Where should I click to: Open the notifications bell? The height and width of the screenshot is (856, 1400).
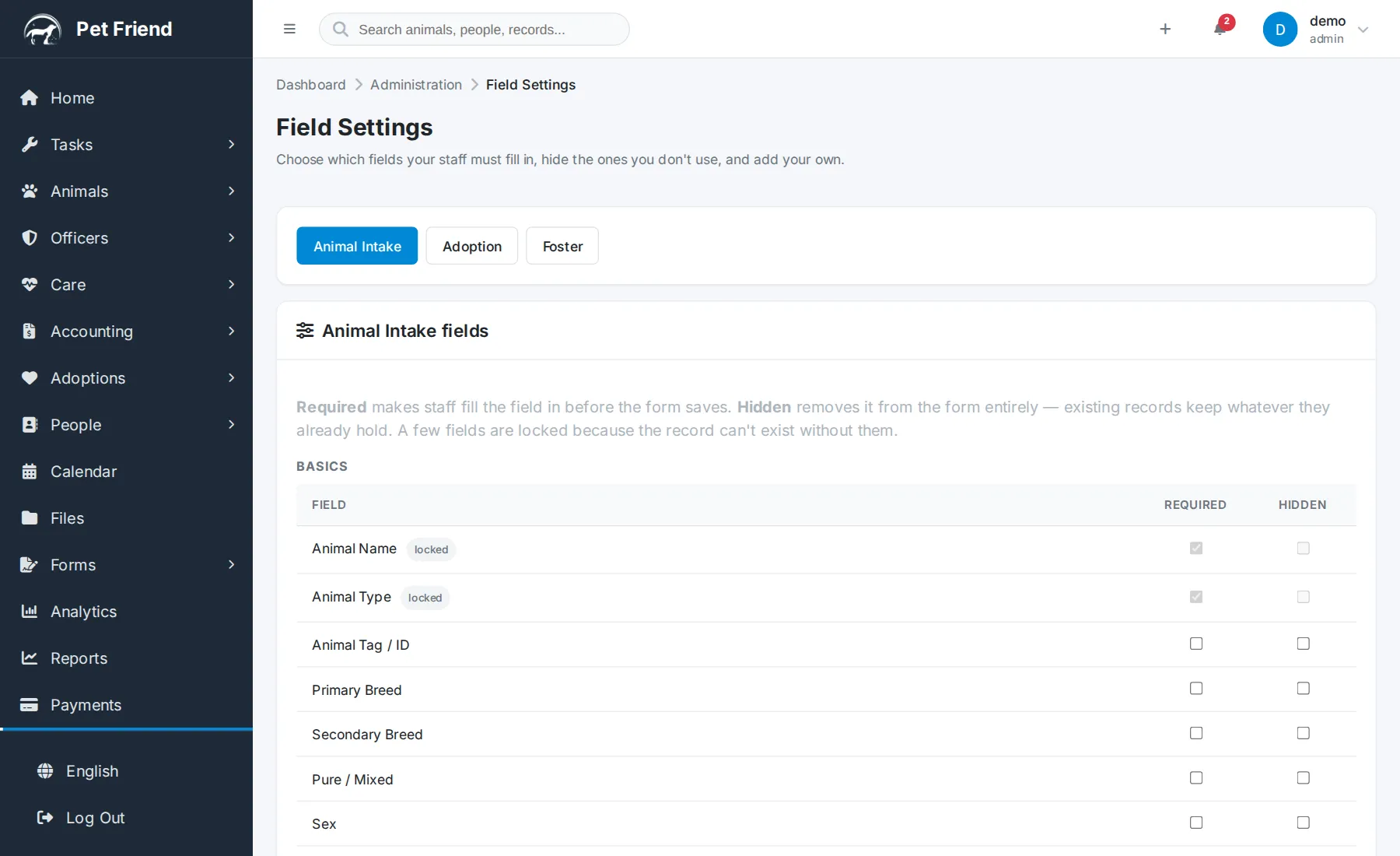tap(1220, 29)
